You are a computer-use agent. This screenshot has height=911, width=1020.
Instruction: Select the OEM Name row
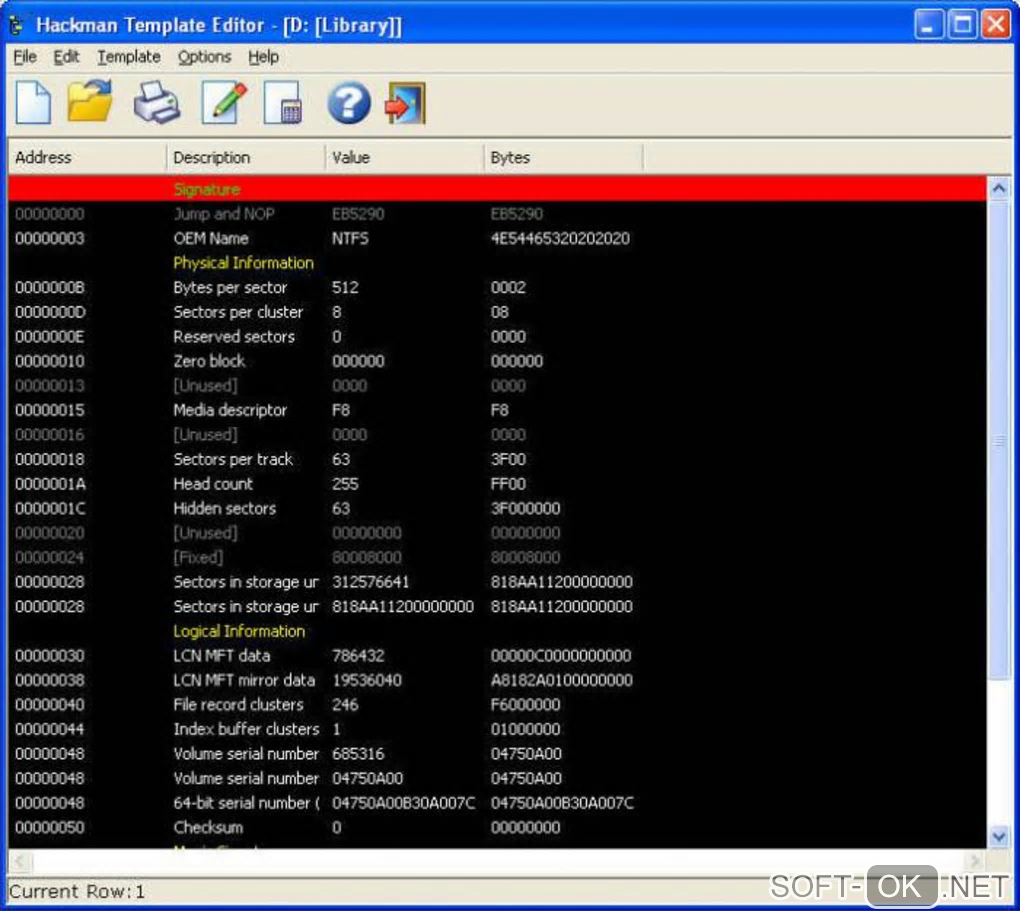tap(497, 239)
